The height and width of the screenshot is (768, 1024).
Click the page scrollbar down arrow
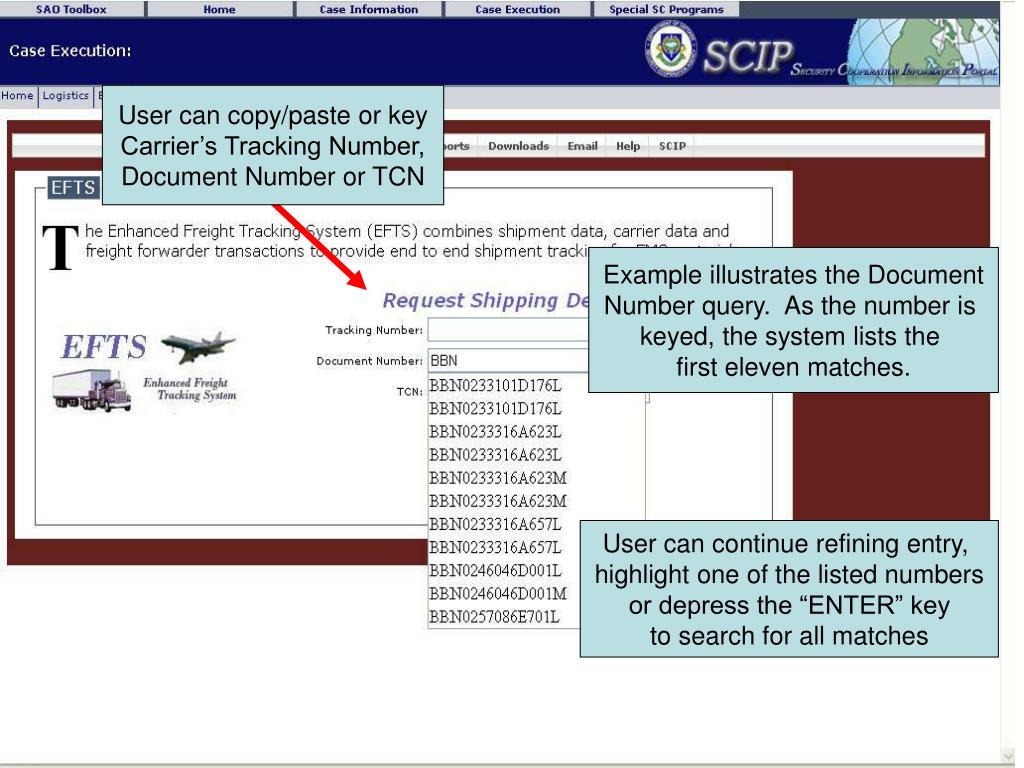1008,756
